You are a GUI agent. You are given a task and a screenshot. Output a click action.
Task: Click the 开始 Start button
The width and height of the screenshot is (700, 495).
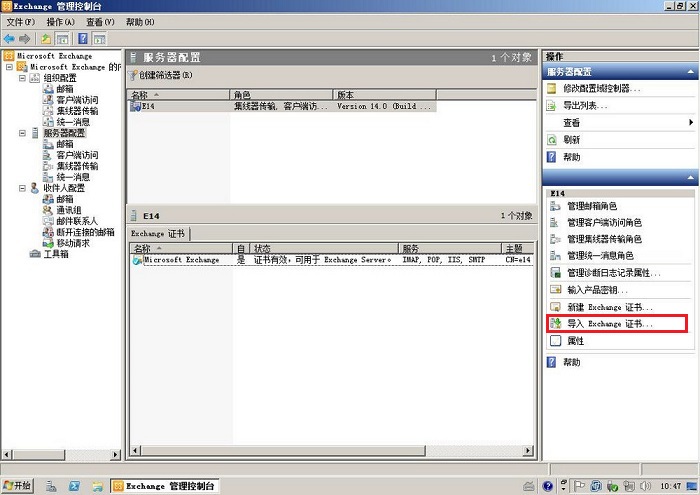click(17, 485)
